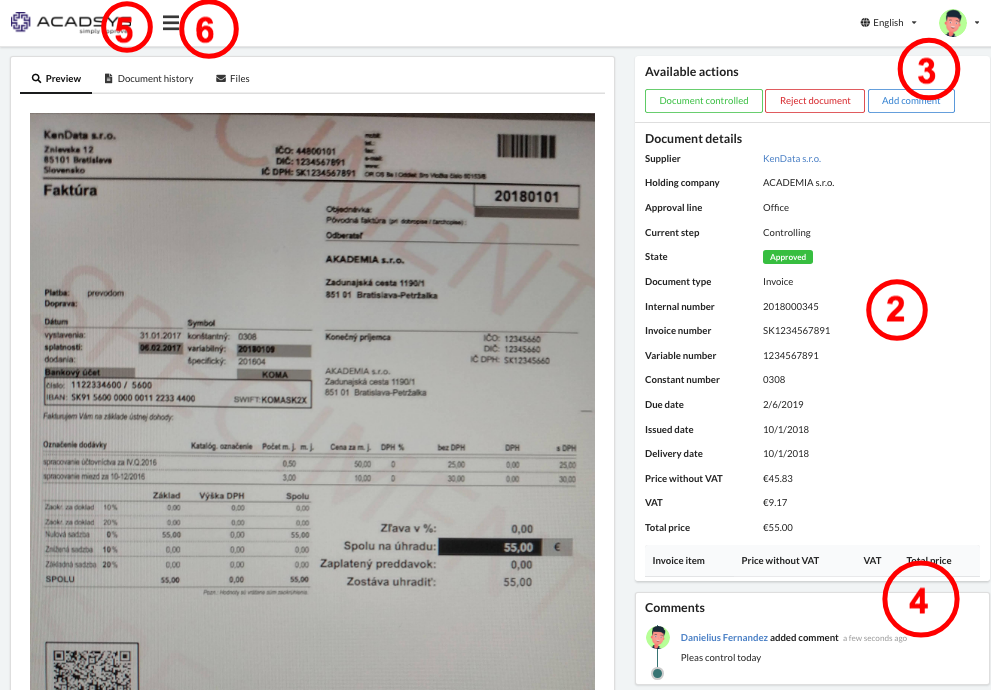Click the comment text Pleas control today
991x690 pixels.
pos(720,658)
